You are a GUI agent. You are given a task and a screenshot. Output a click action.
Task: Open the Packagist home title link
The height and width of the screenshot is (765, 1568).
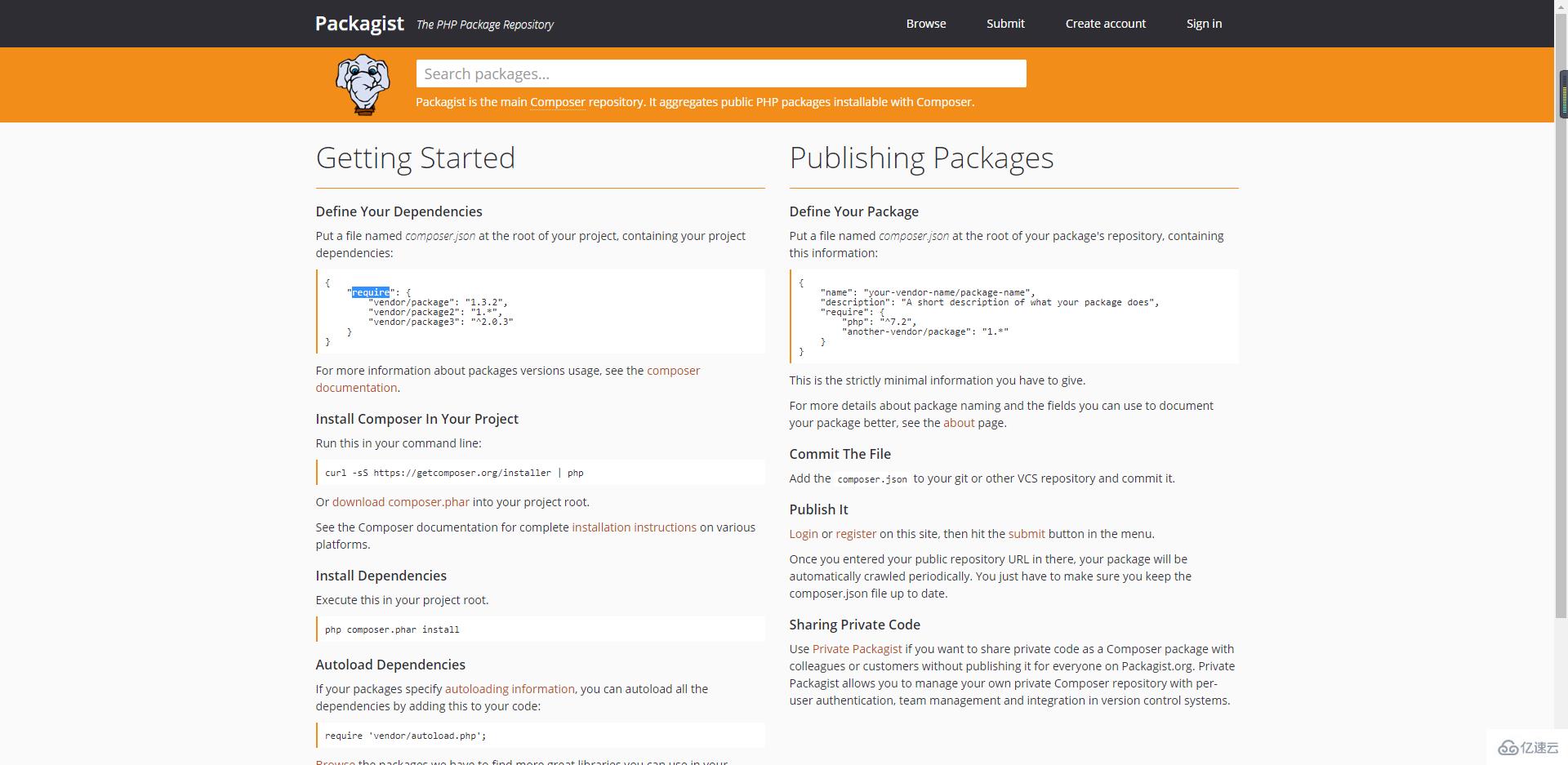coord(359,24)
